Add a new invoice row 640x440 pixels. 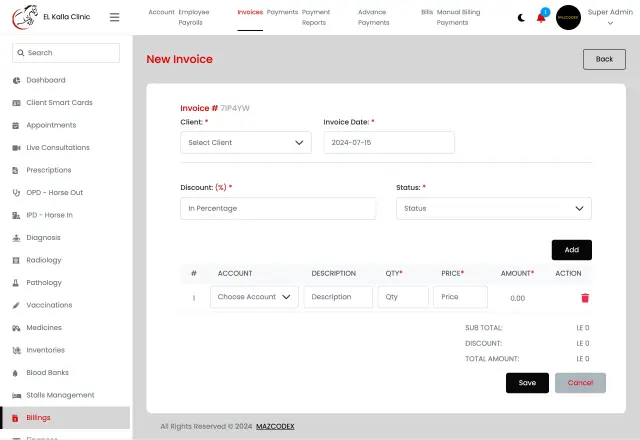tap(571, 250)
